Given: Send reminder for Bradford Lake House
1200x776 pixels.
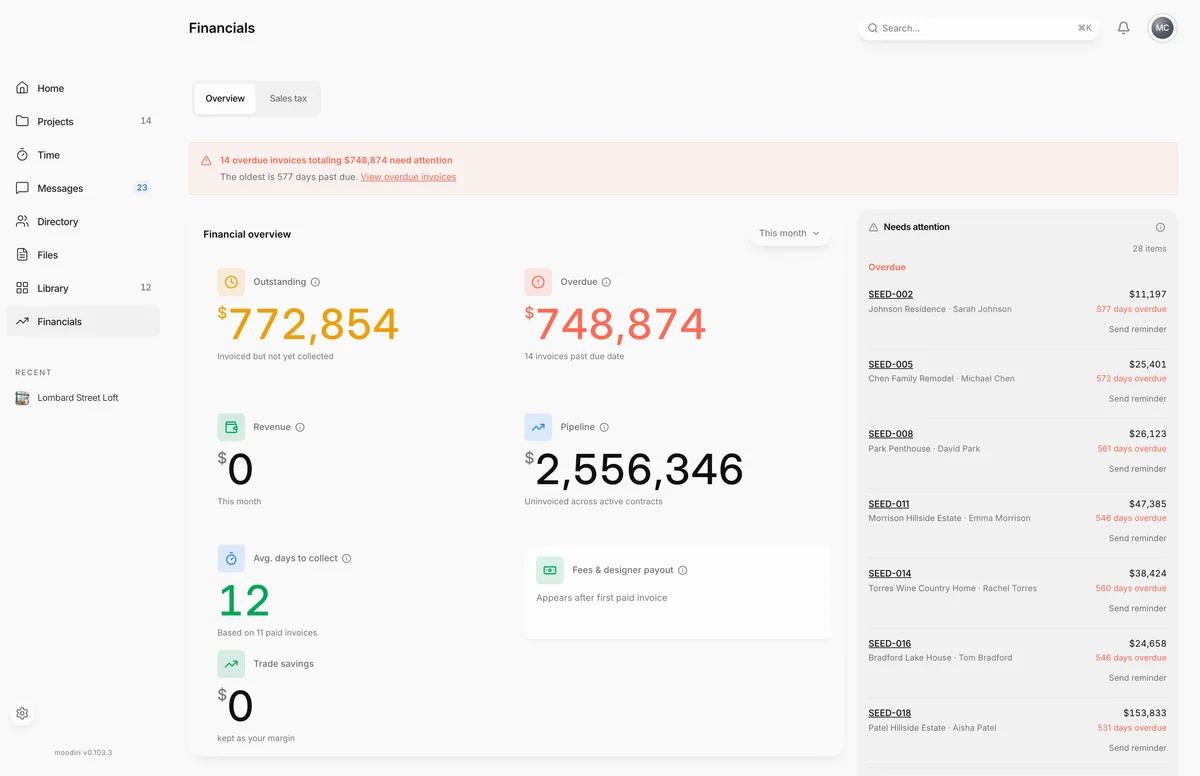Looking at the screenshot, I should (x=1138, y=678).
